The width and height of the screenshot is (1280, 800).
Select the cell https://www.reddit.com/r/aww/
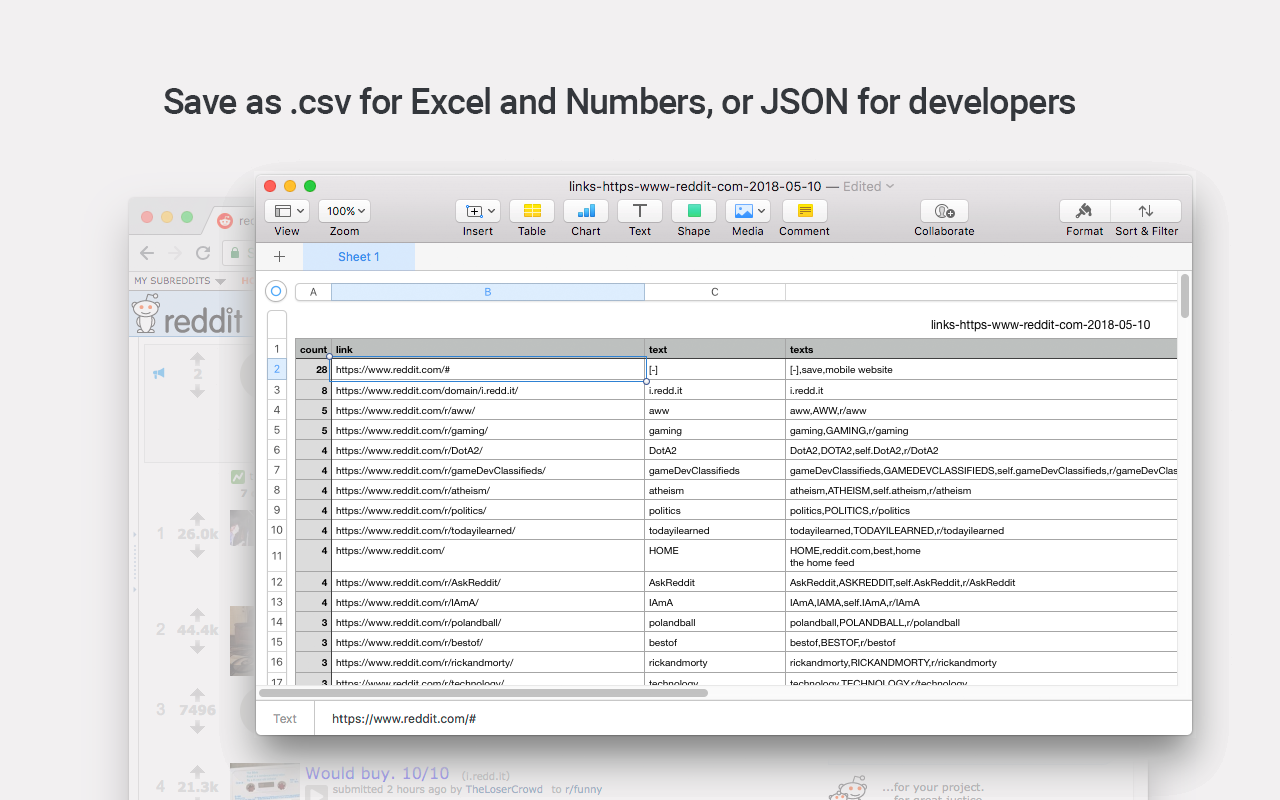pyautogui.click(x=488, y=410)
